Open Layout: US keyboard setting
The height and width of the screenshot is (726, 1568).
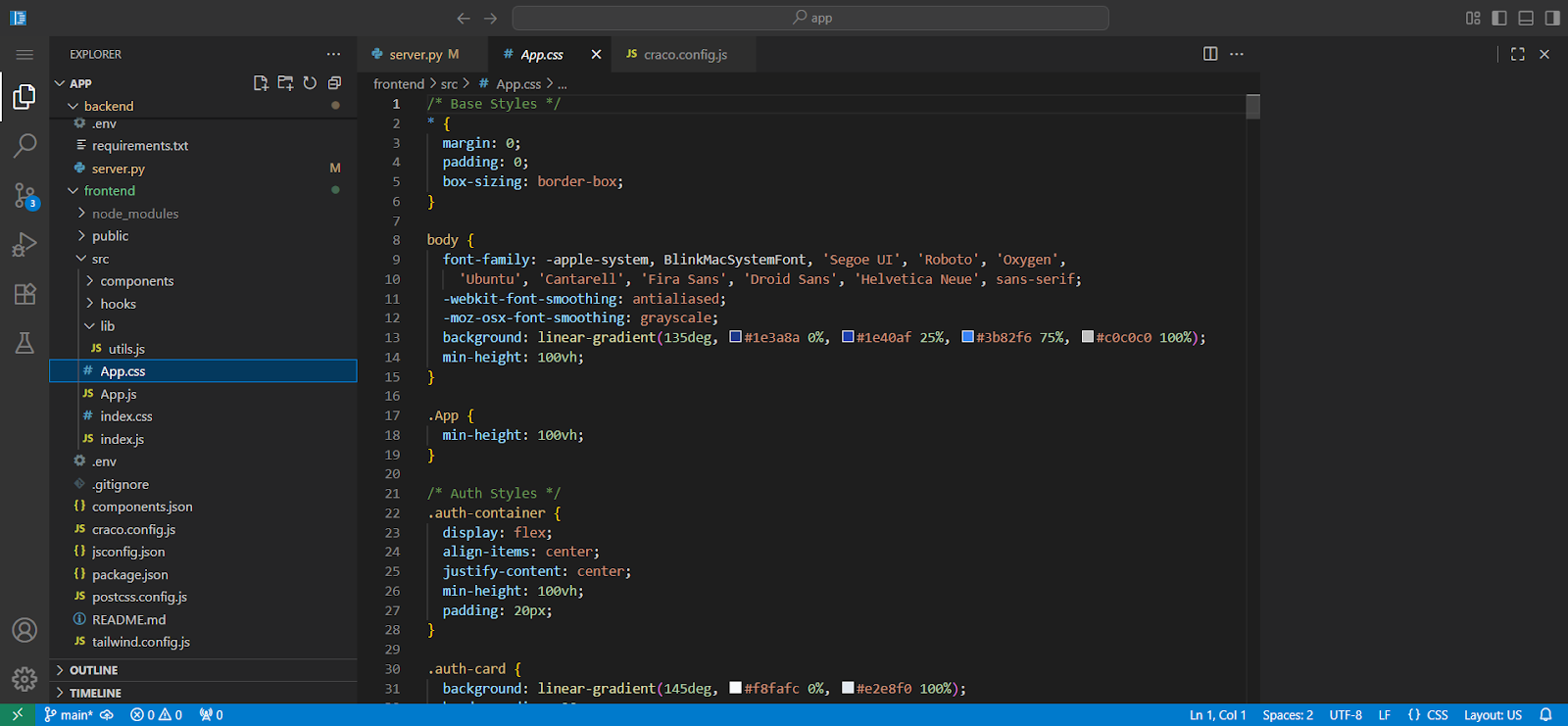click(x=1493, y=715)
